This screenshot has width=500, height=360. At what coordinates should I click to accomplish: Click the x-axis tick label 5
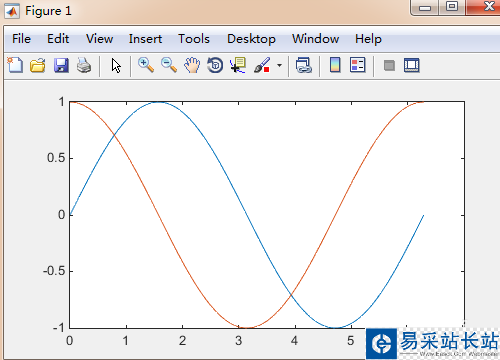350,341
